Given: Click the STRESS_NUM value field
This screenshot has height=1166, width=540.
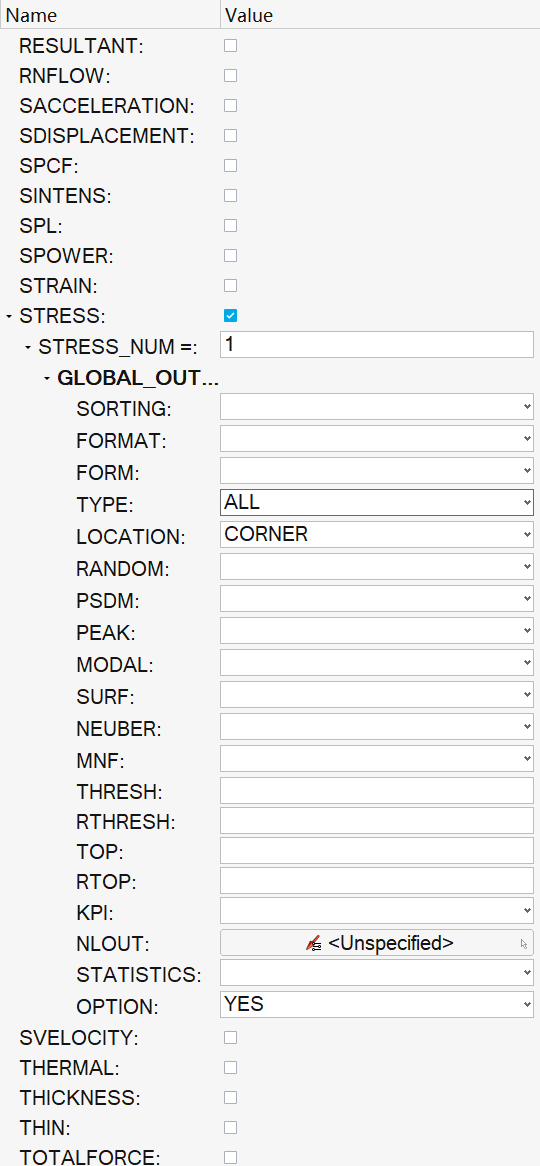Looking at the screenshot, I should point(376,345).
